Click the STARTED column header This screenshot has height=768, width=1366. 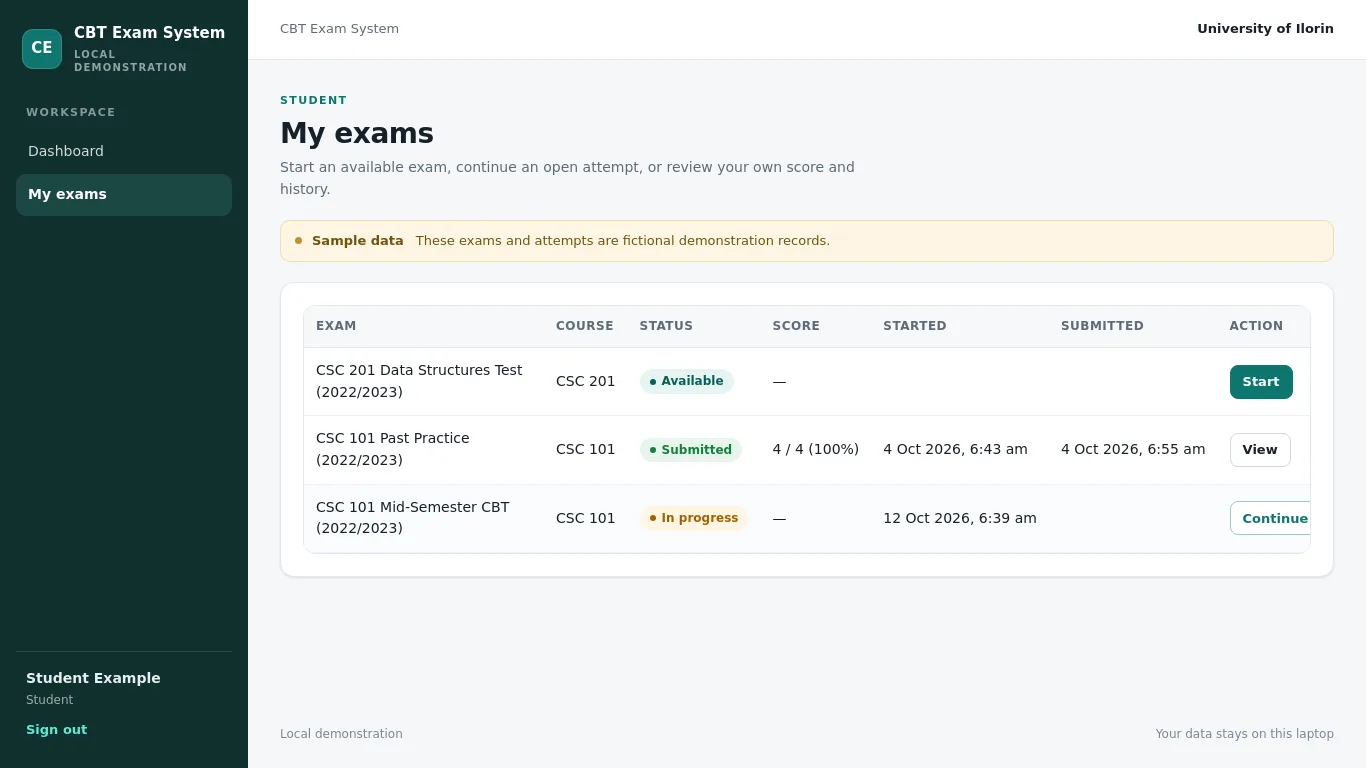tap(915, 326)
